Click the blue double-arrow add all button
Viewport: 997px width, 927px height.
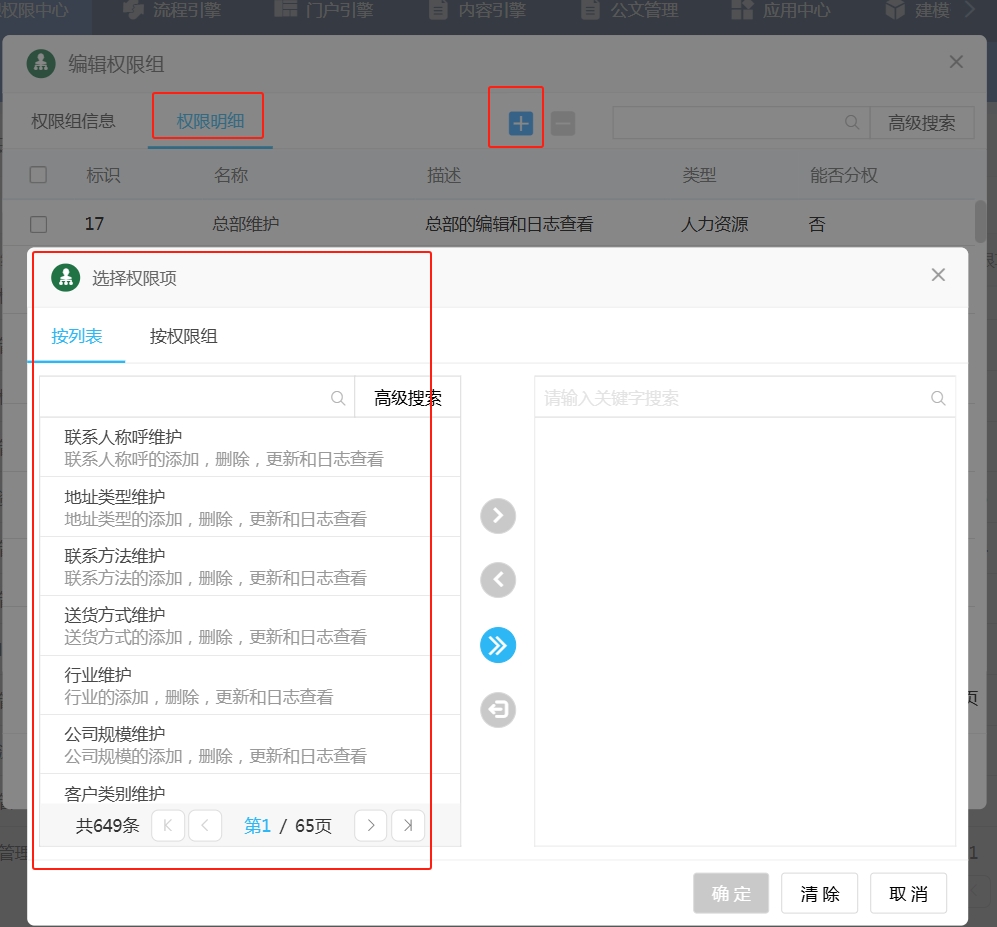[498, 645]
